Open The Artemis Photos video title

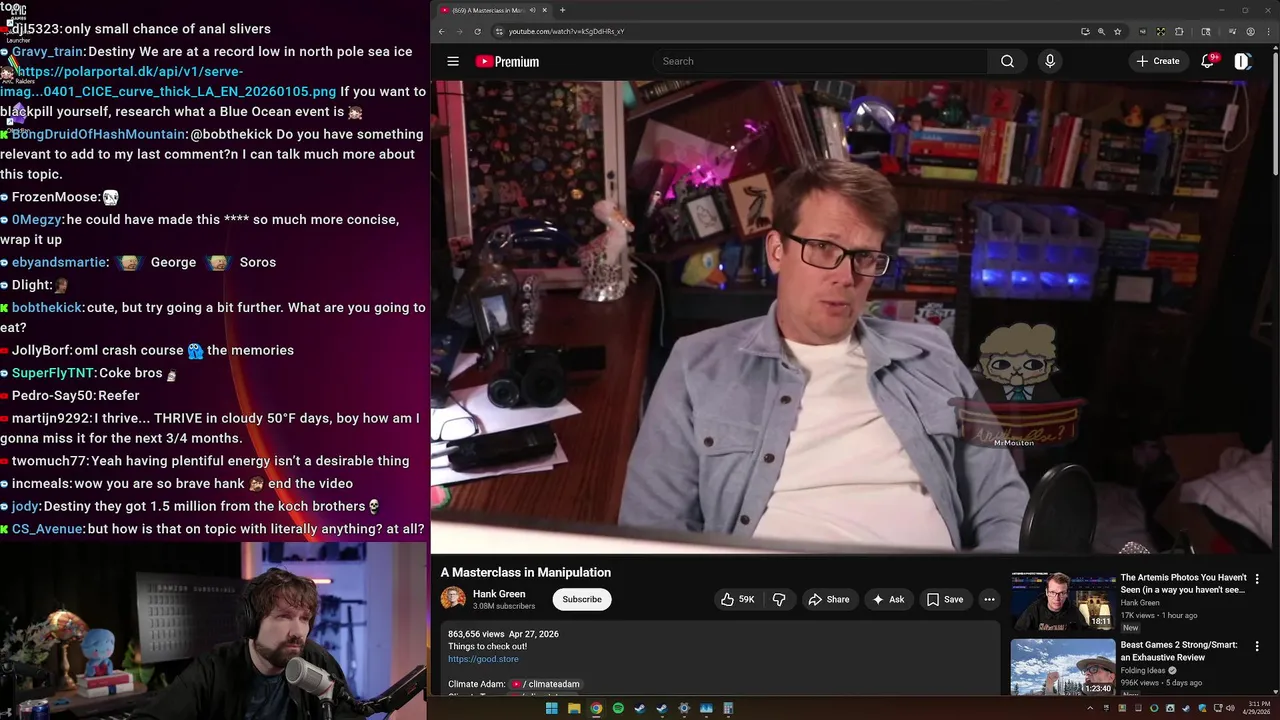coord(1183,583)
